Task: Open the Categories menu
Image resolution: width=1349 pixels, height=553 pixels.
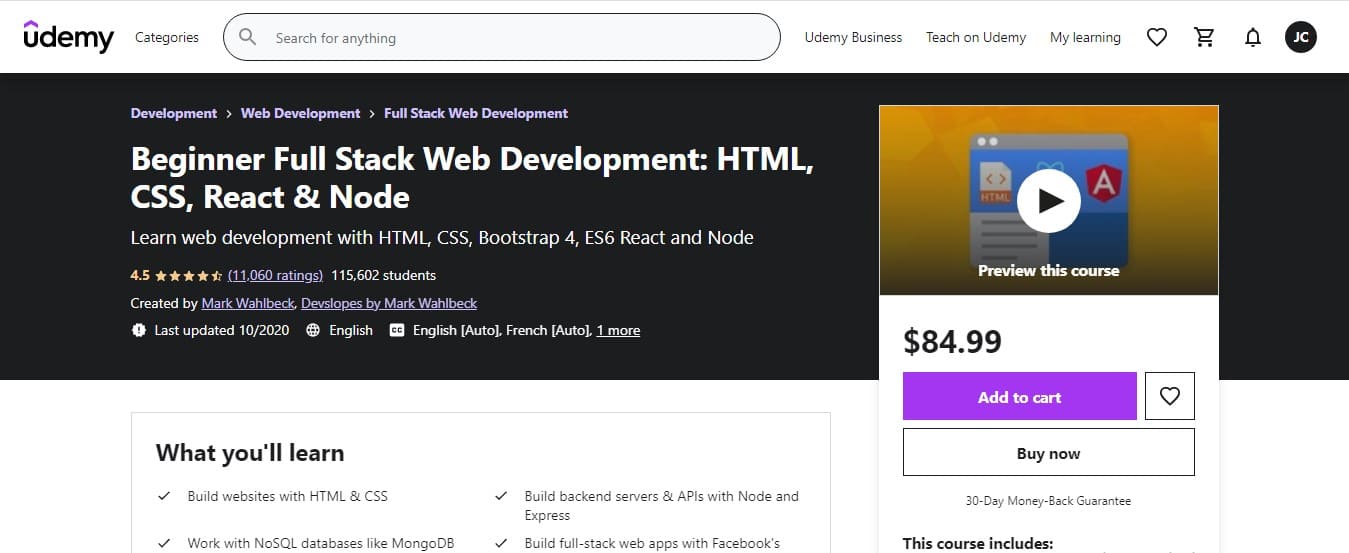Action: click(x=167, y=37)
